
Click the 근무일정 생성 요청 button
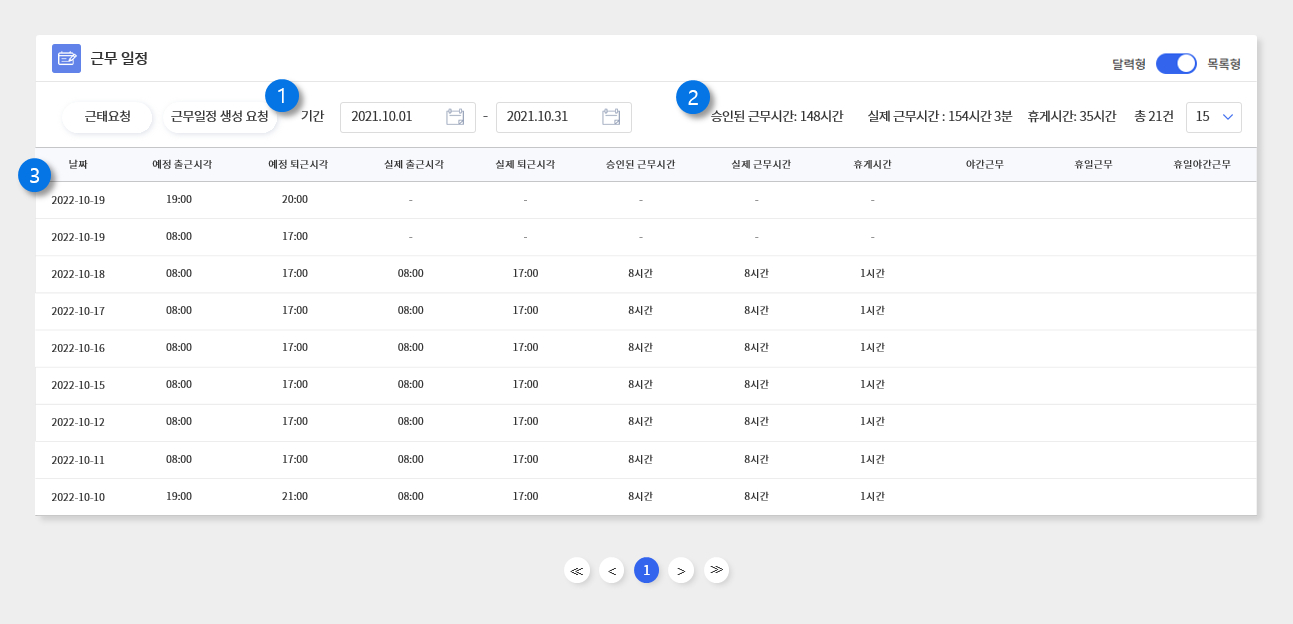(220, 117)
